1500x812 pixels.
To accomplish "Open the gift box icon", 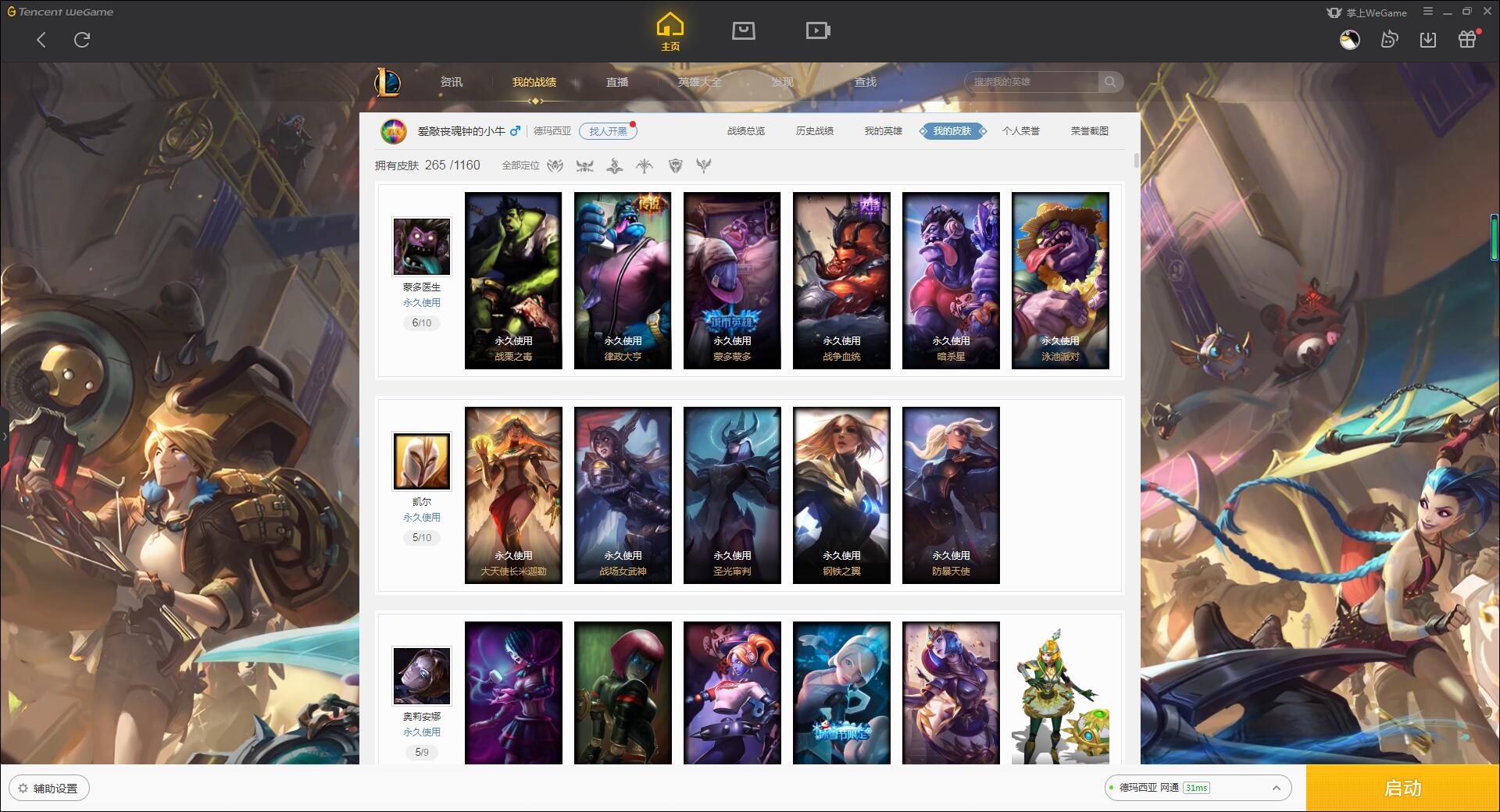I will [x=1467, y=40].
